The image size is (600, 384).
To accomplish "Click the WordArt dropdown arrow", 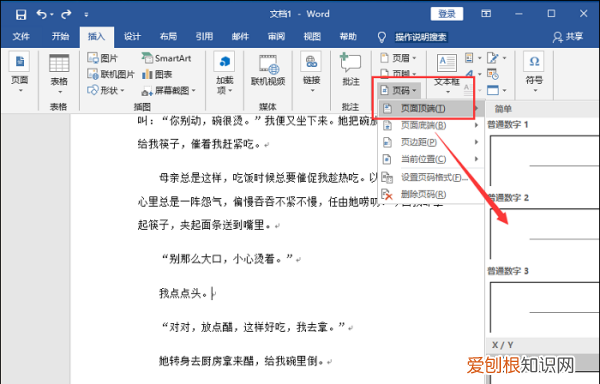I will (479, 74).
